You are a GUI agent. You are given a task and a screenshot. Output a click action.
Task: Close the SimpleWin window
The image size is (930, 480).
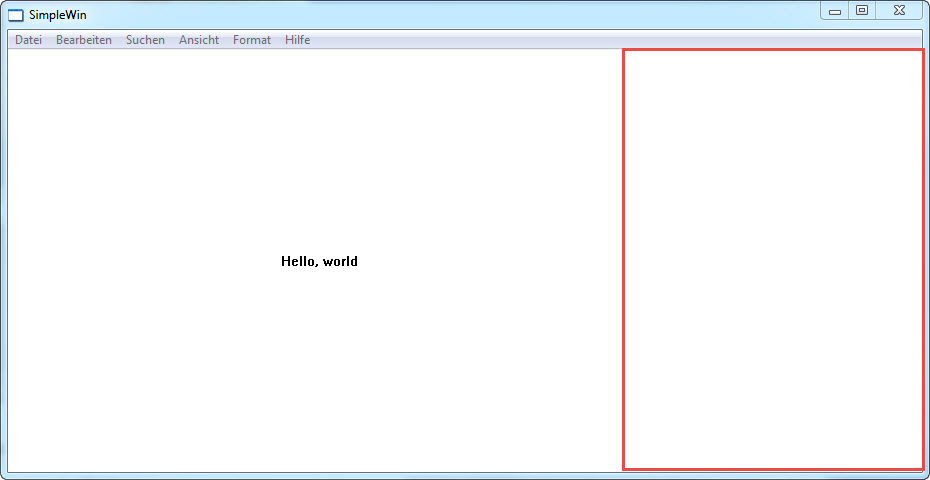click(x=899, y=10)
